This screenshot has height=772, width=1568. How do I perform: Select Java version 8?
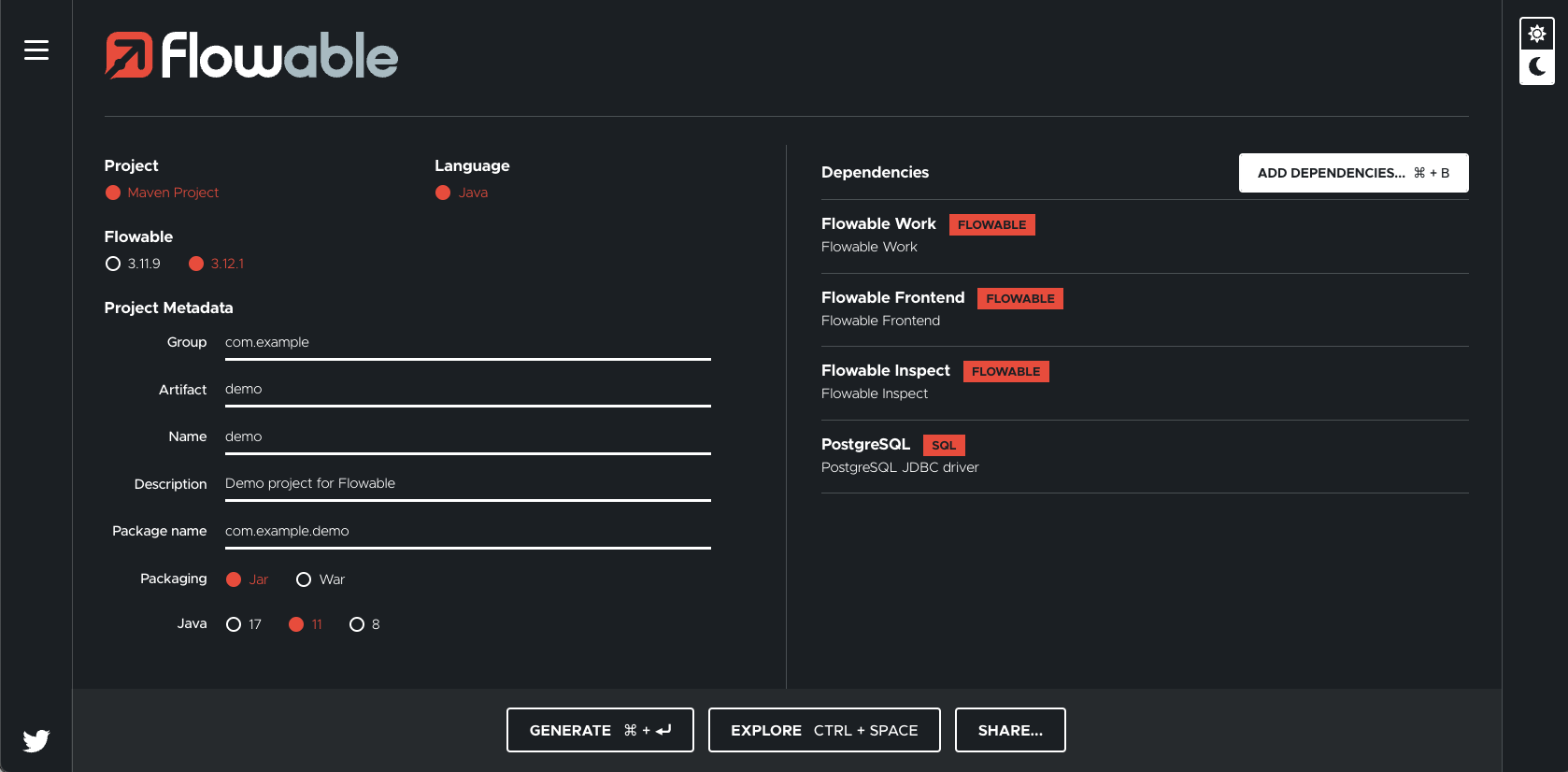coord(357,624)
